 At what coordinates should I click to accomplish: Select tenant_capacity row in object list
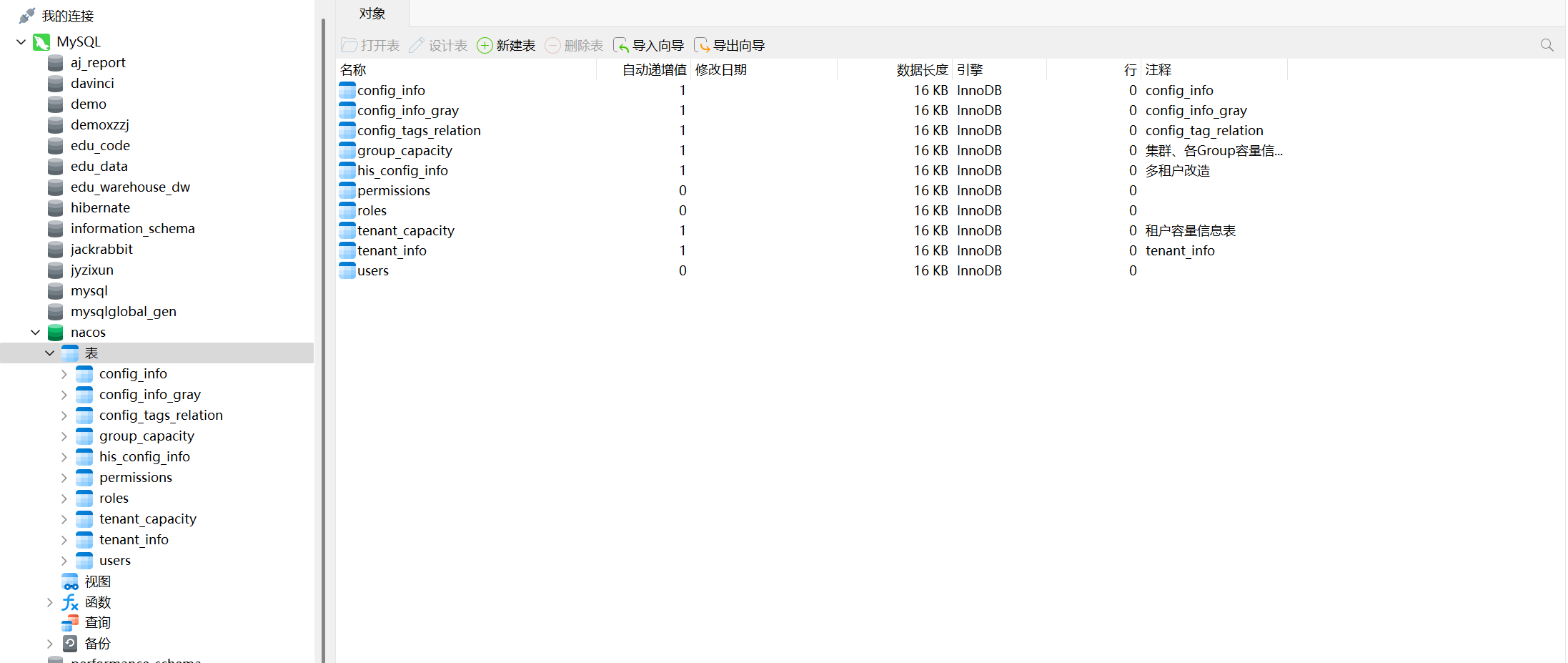(x=405, y=231)
